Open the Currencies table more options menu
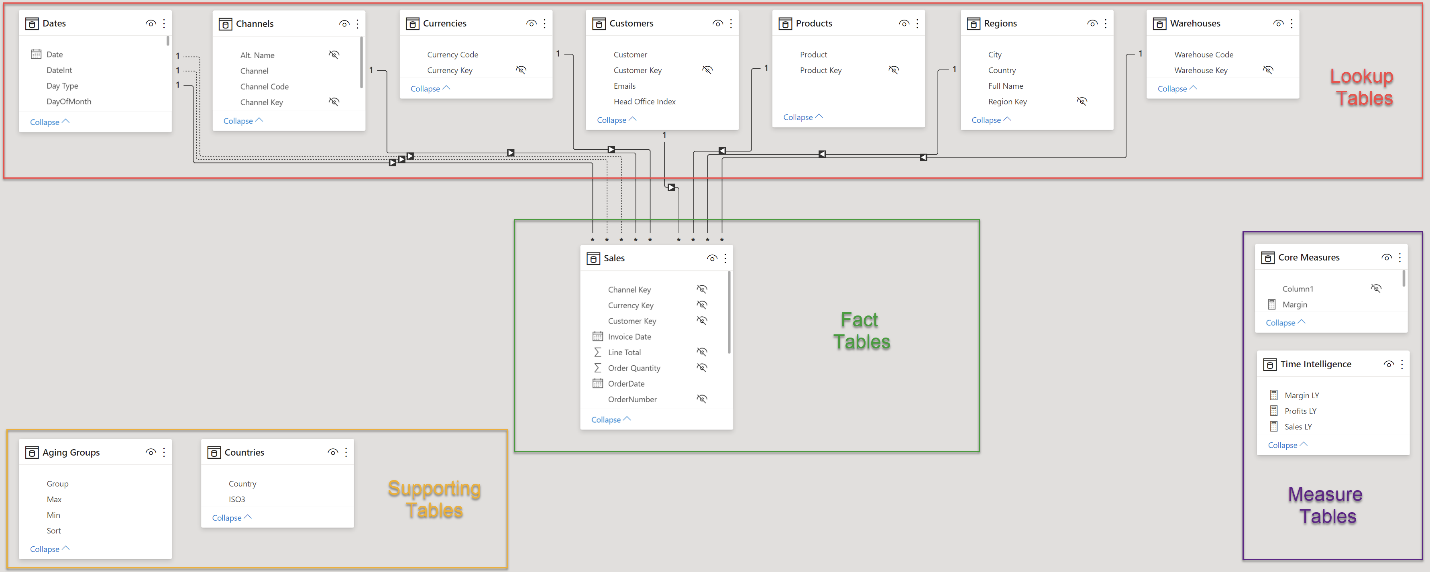The width and height of the screenshot is (1430, 572). [544, 23]
